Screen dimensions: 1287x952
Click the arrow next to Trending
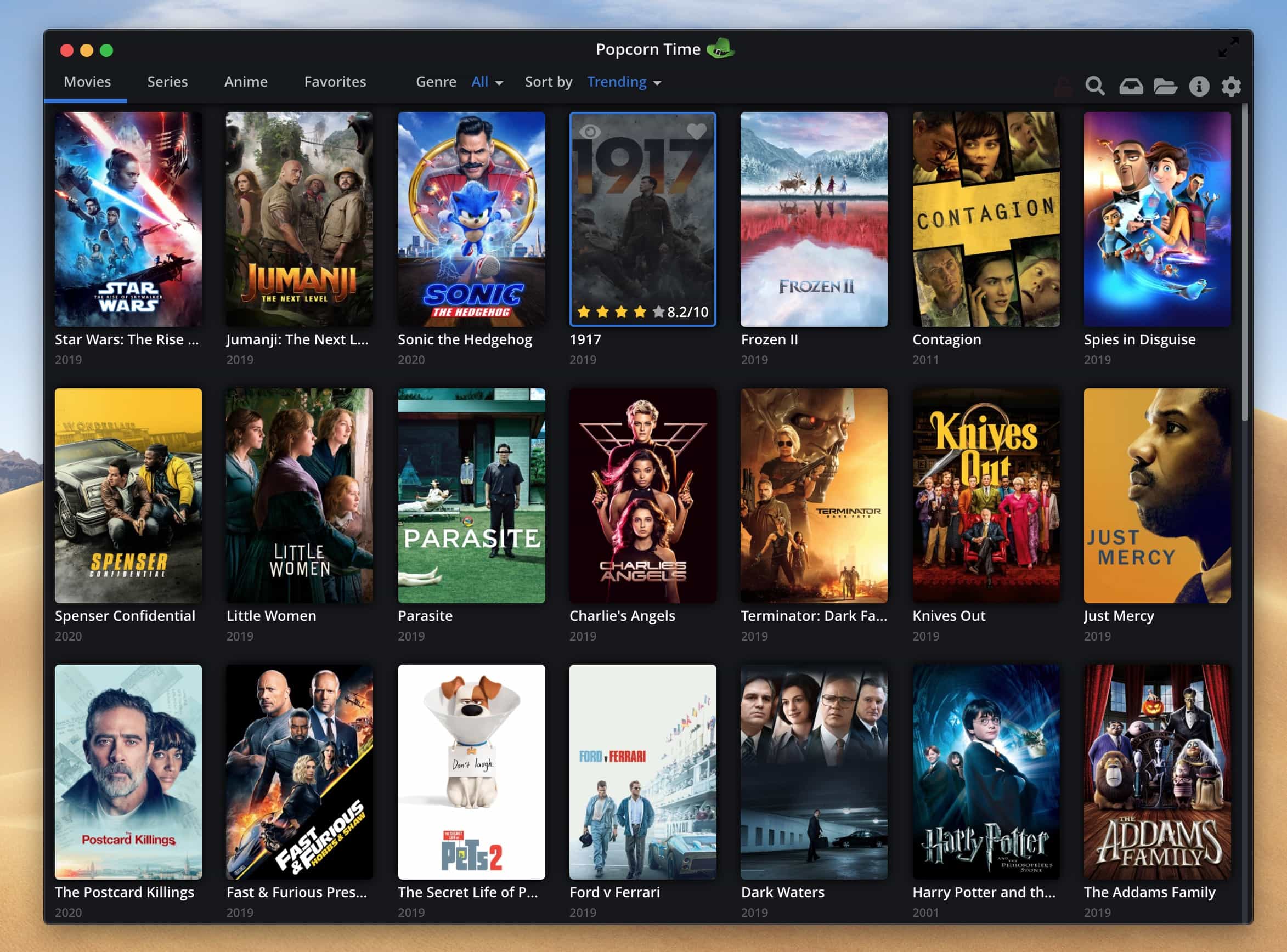pos(657,83)
